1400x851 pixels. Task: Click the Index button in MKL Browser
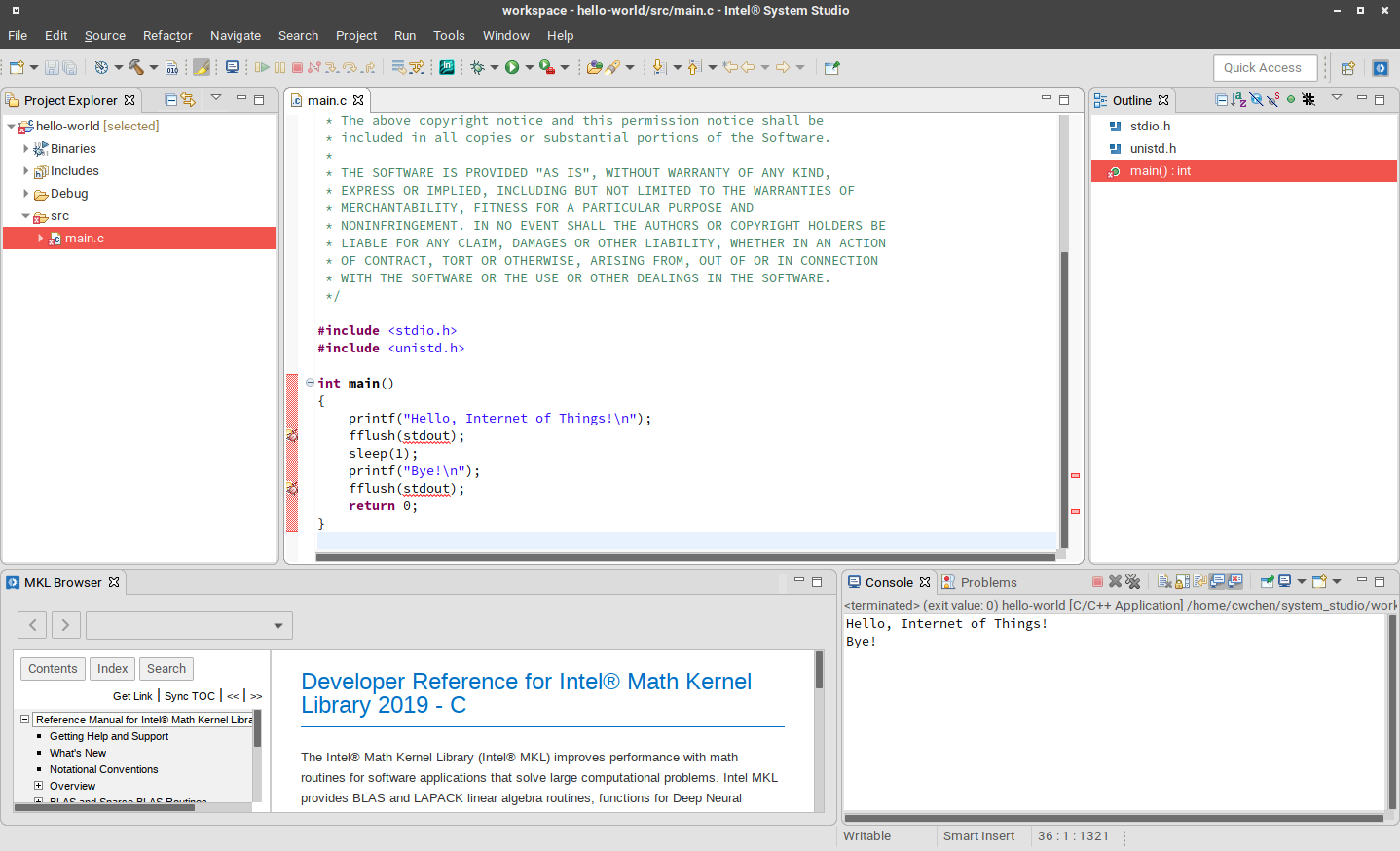pyautogui.click(x=112, y=669)
